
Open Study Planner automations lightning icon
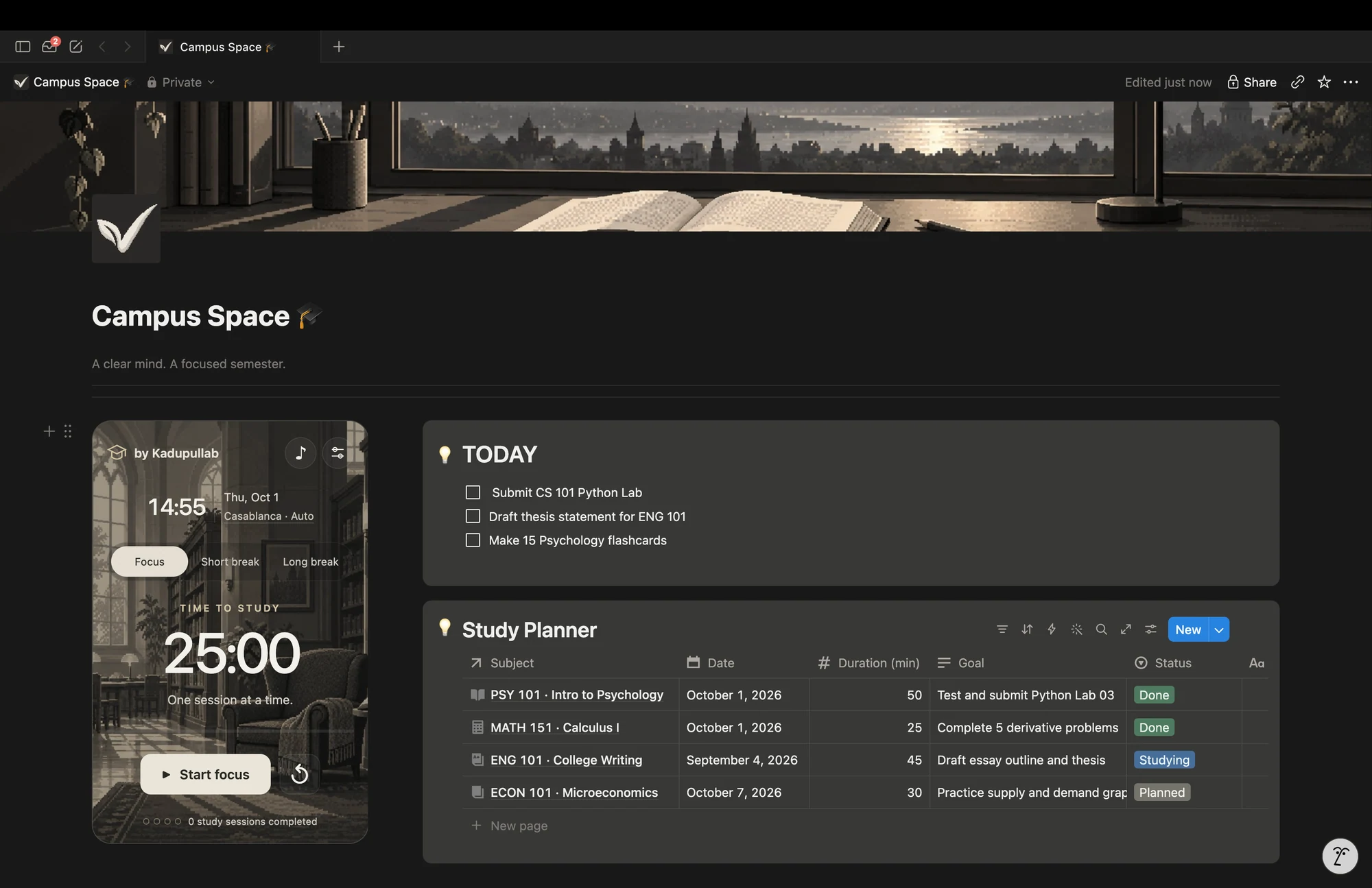tap(1052, 629)
